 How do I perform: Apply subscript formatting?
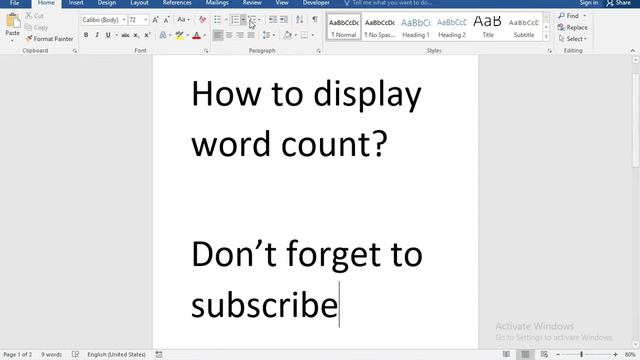pyautogui.click(x=136, y=36)
